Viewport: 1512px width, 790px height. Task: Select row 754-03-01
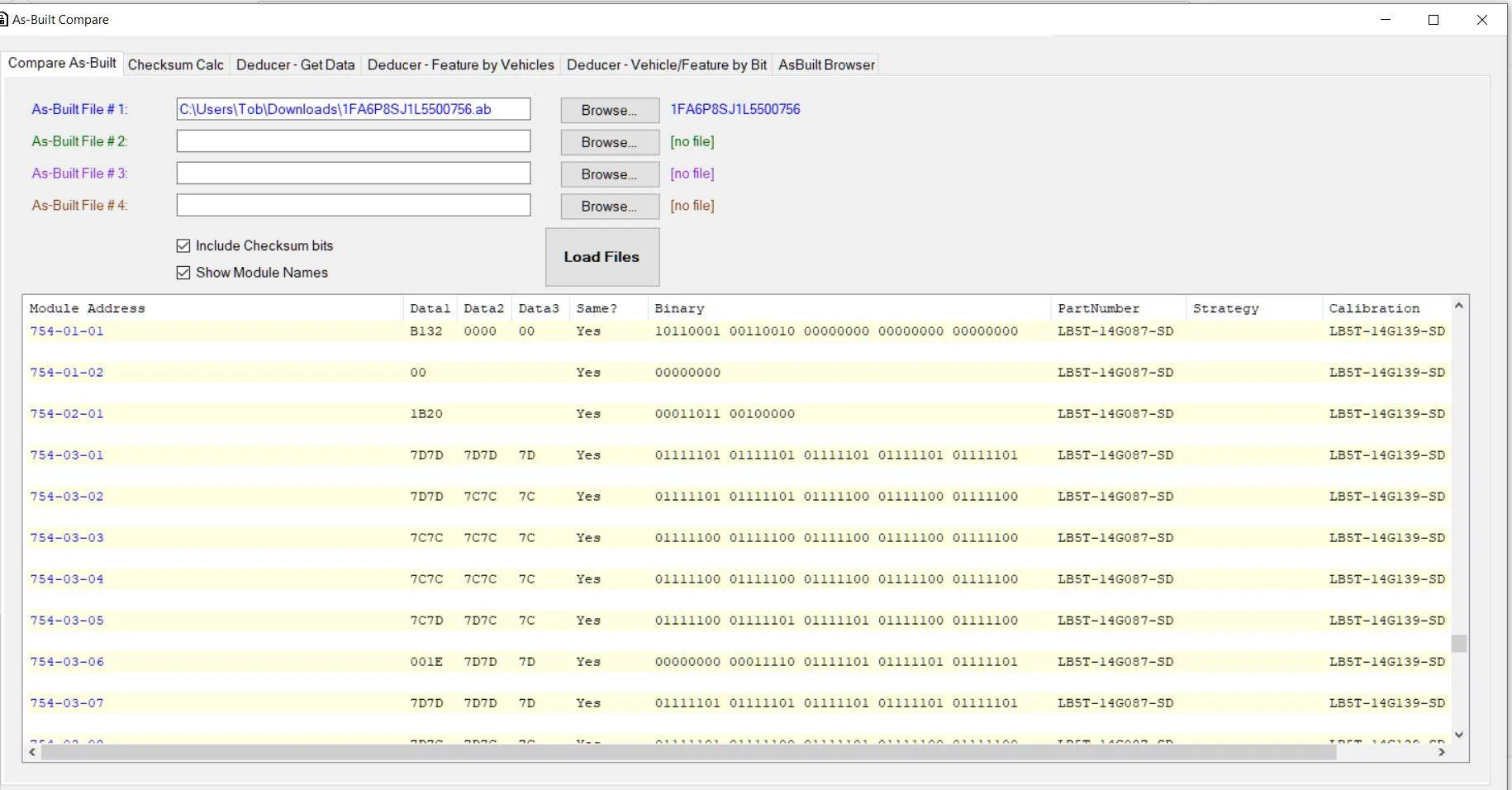pyautogui.click(x=738, y=455)
